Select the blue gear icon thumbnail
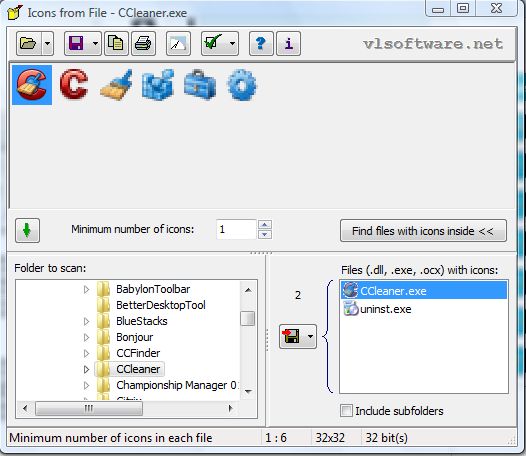This screenshot has width=526, height=456. coord(242,85)
